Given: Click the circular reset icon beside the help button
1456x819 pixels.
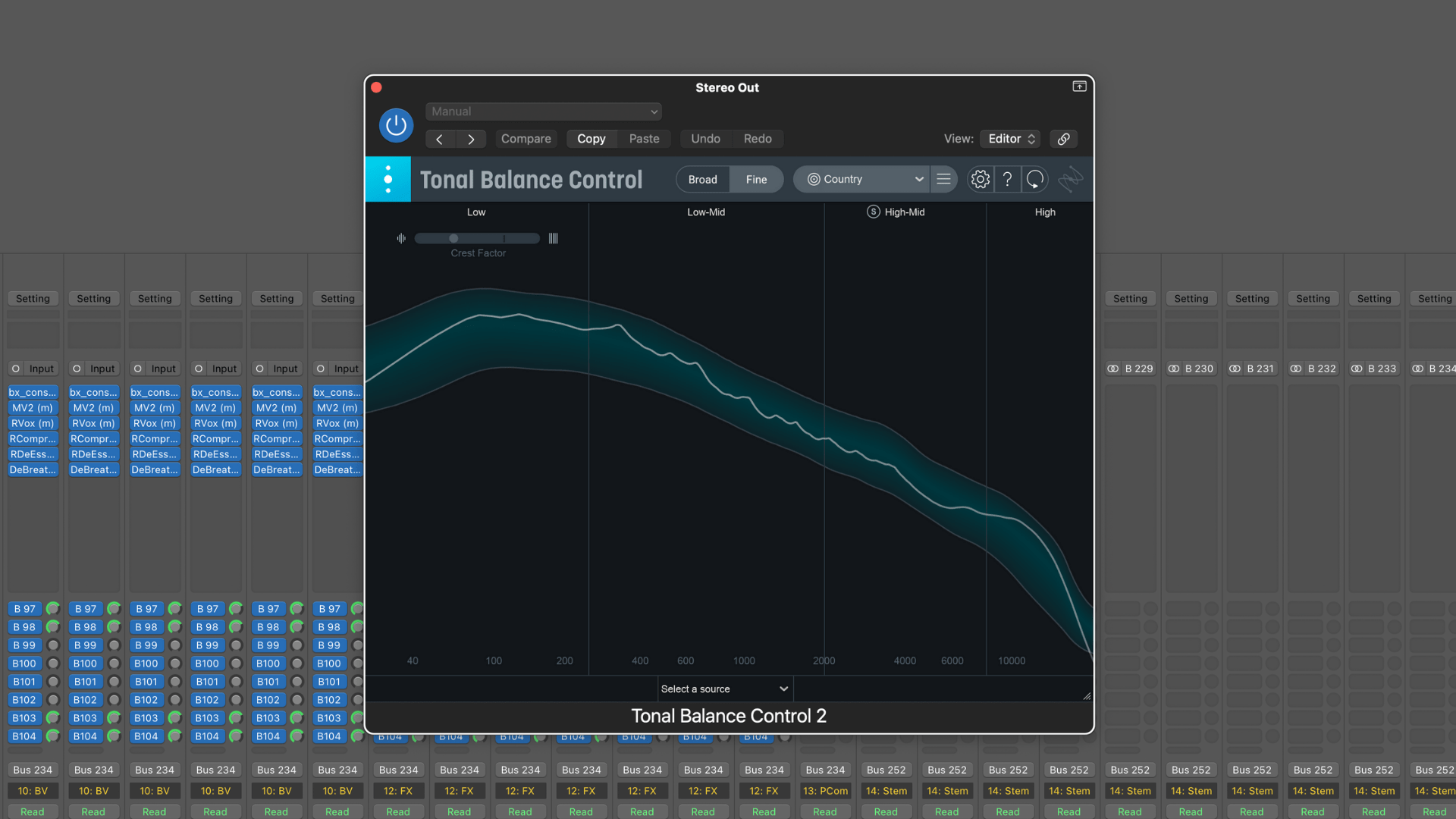Looking at the screenshot, I should (1035, 179).
